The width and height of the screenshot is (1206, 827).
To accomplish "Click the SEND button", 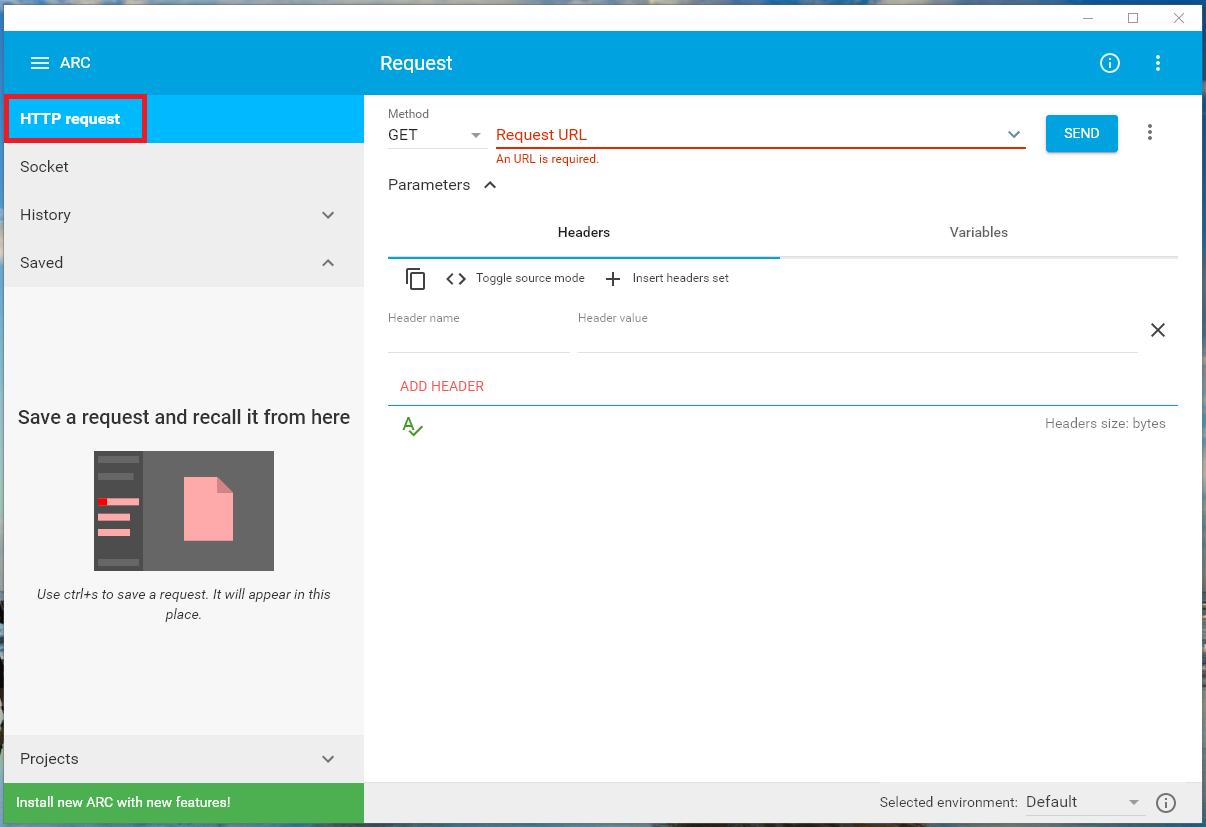I will click(1082, 133).
